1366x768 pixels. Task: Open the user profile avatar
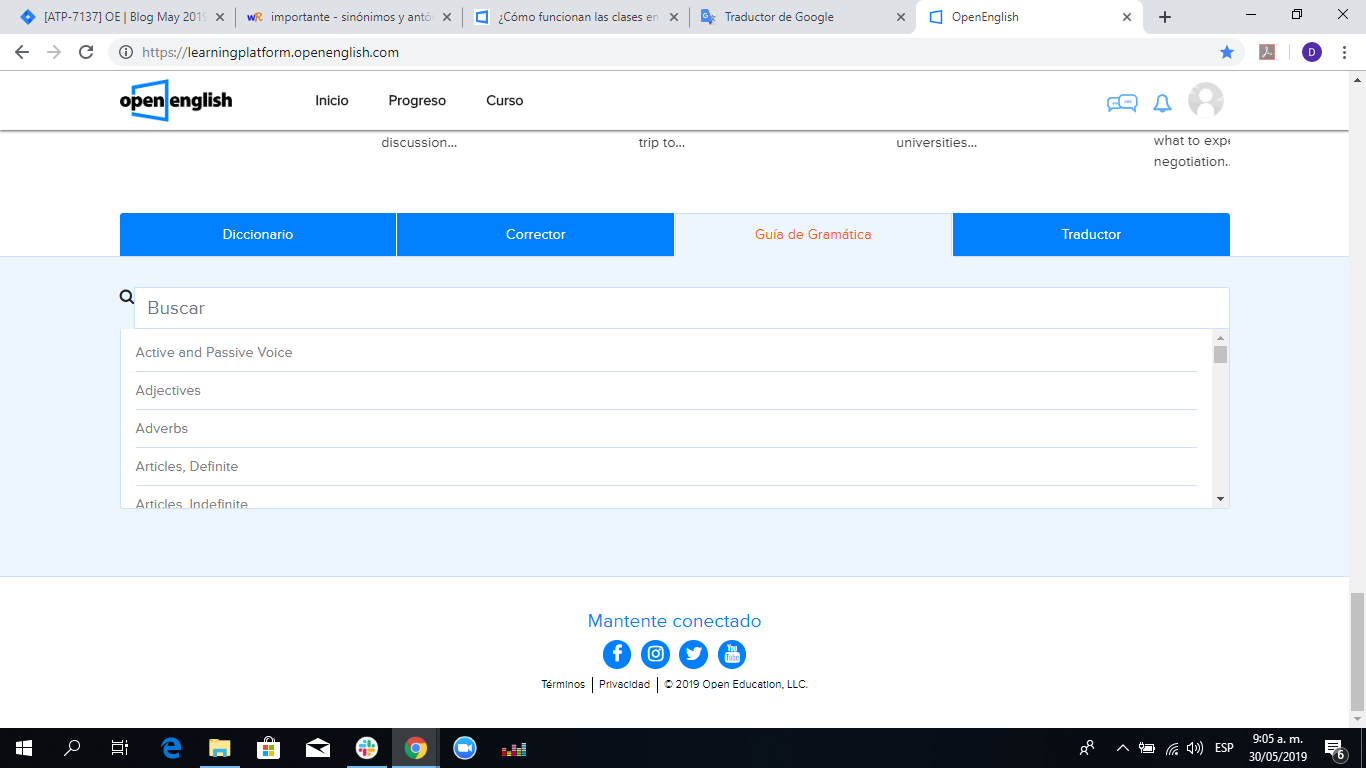(1205, 101)
